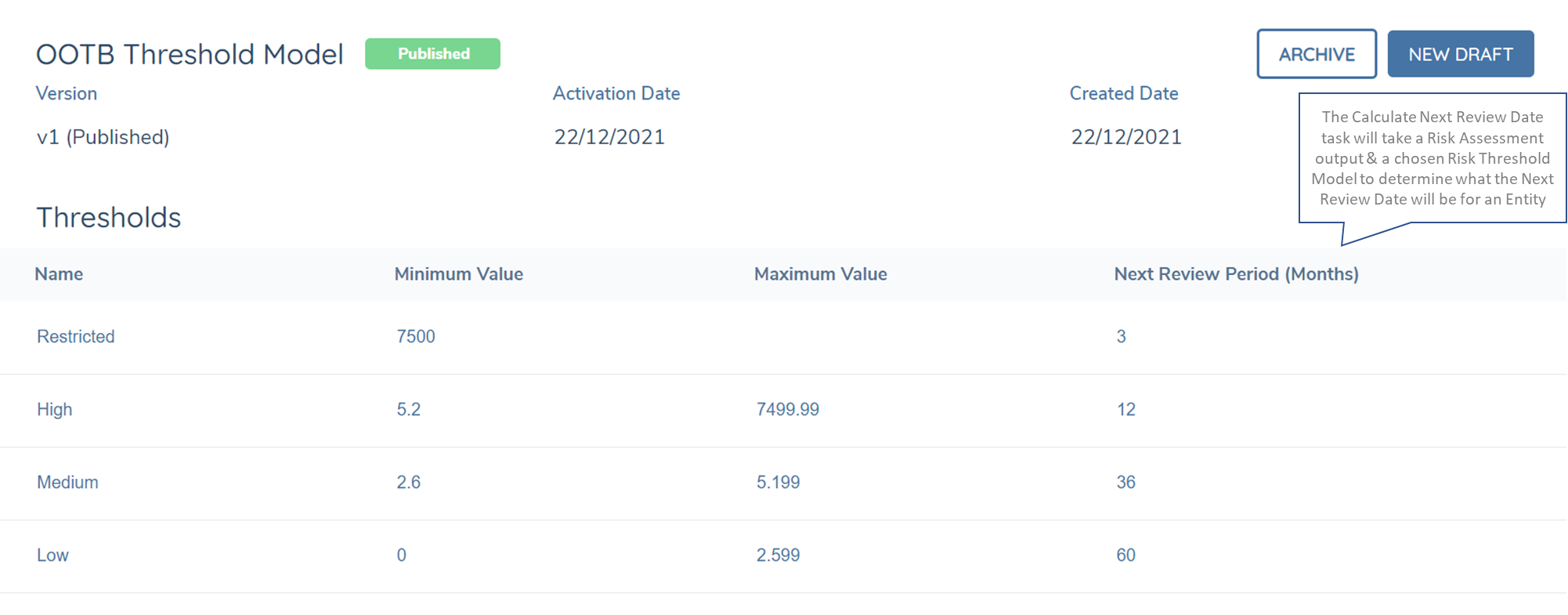Click the ARCHIVE button
The width and height of the screenshot is (1568, 615).
(1316, 54)
